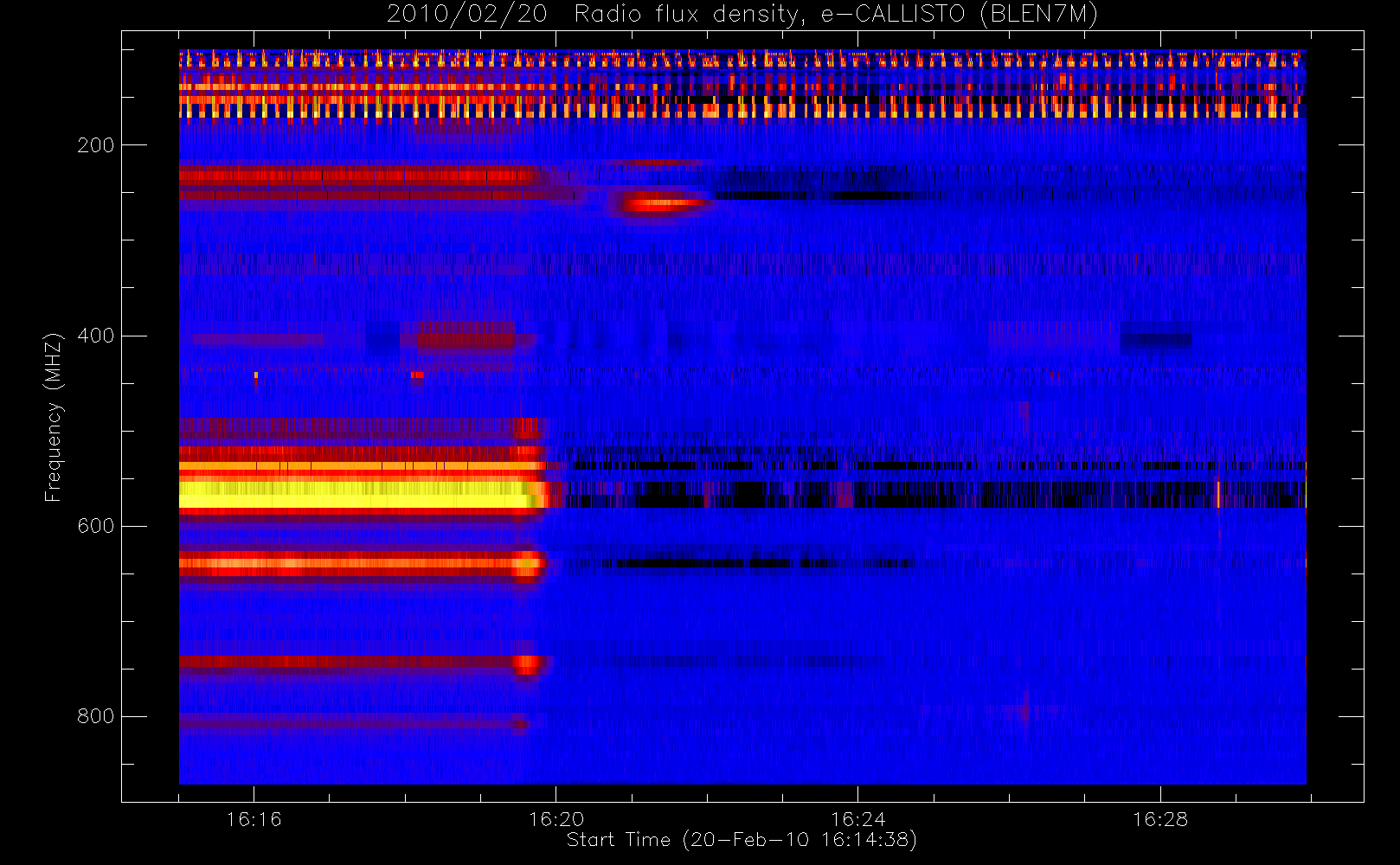Click the red burst feature near 260 MHz after 16:21
Screen dimensions: 1400x865
click(x=665, y=205)
